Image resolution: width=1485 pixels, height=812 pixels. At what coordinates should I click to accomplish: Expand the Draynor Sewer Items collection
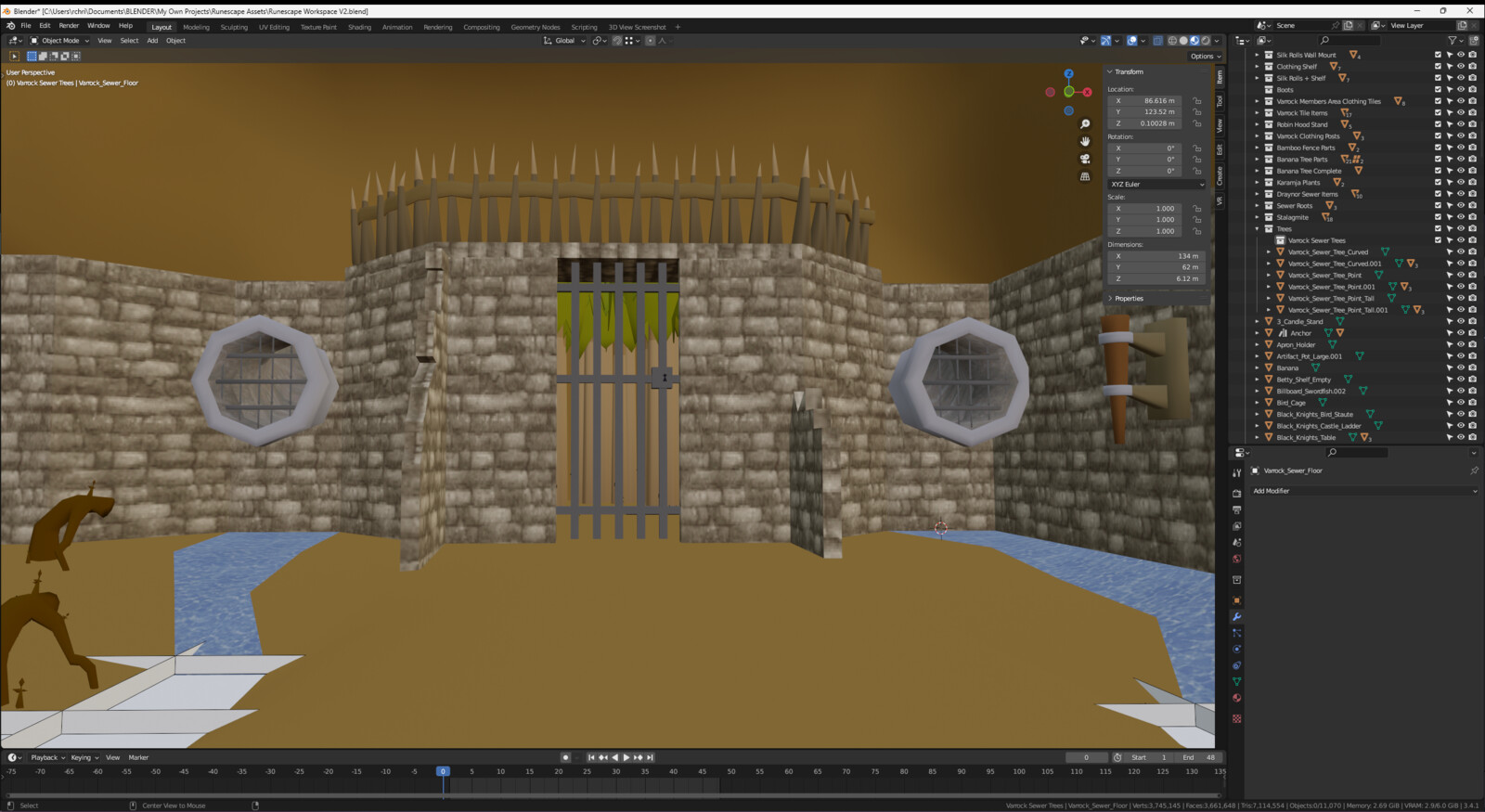(x=1258, y=194)
